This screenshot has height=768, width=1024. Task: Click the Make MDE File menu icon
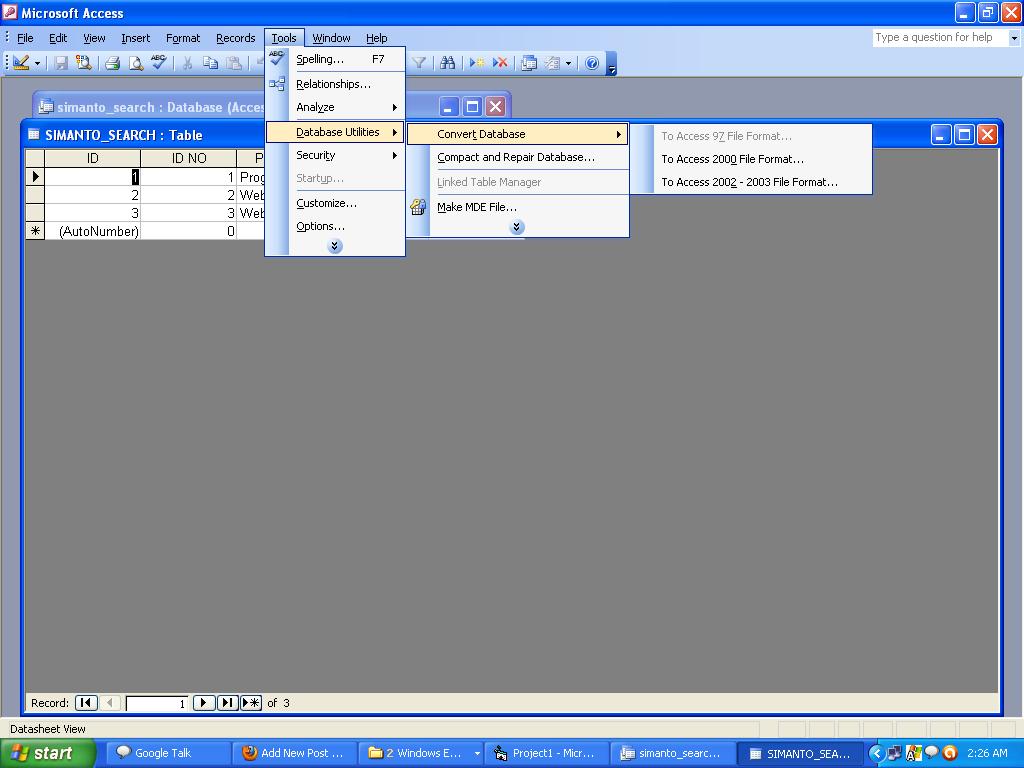pos(418,207)
